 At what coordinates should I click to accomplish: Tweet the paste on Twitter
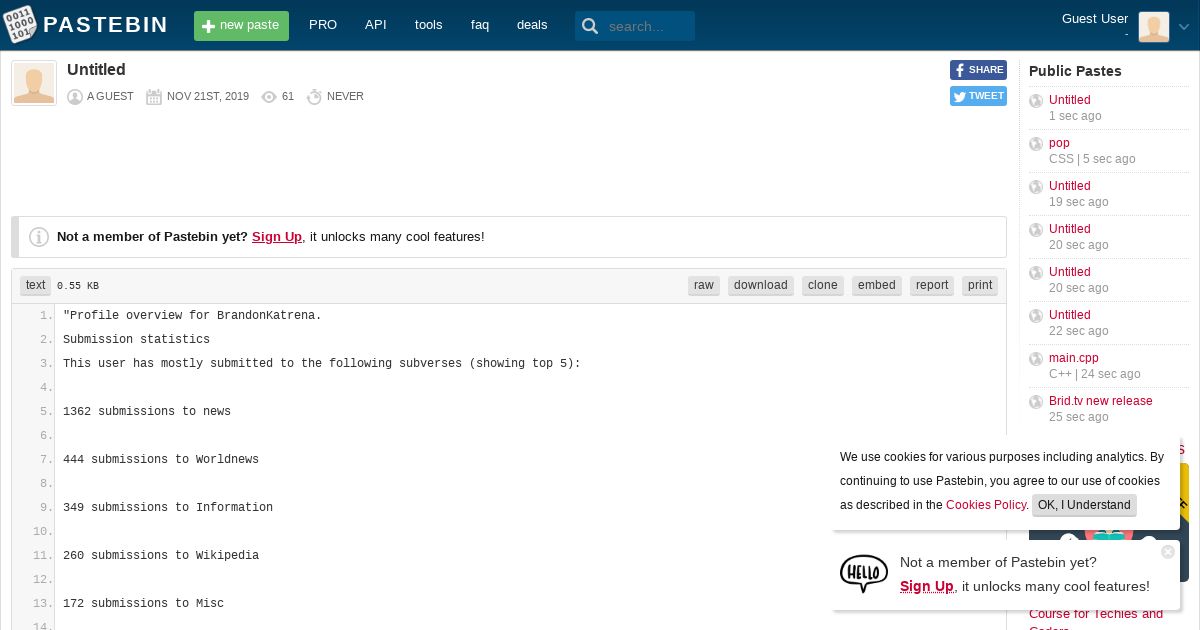978,96
